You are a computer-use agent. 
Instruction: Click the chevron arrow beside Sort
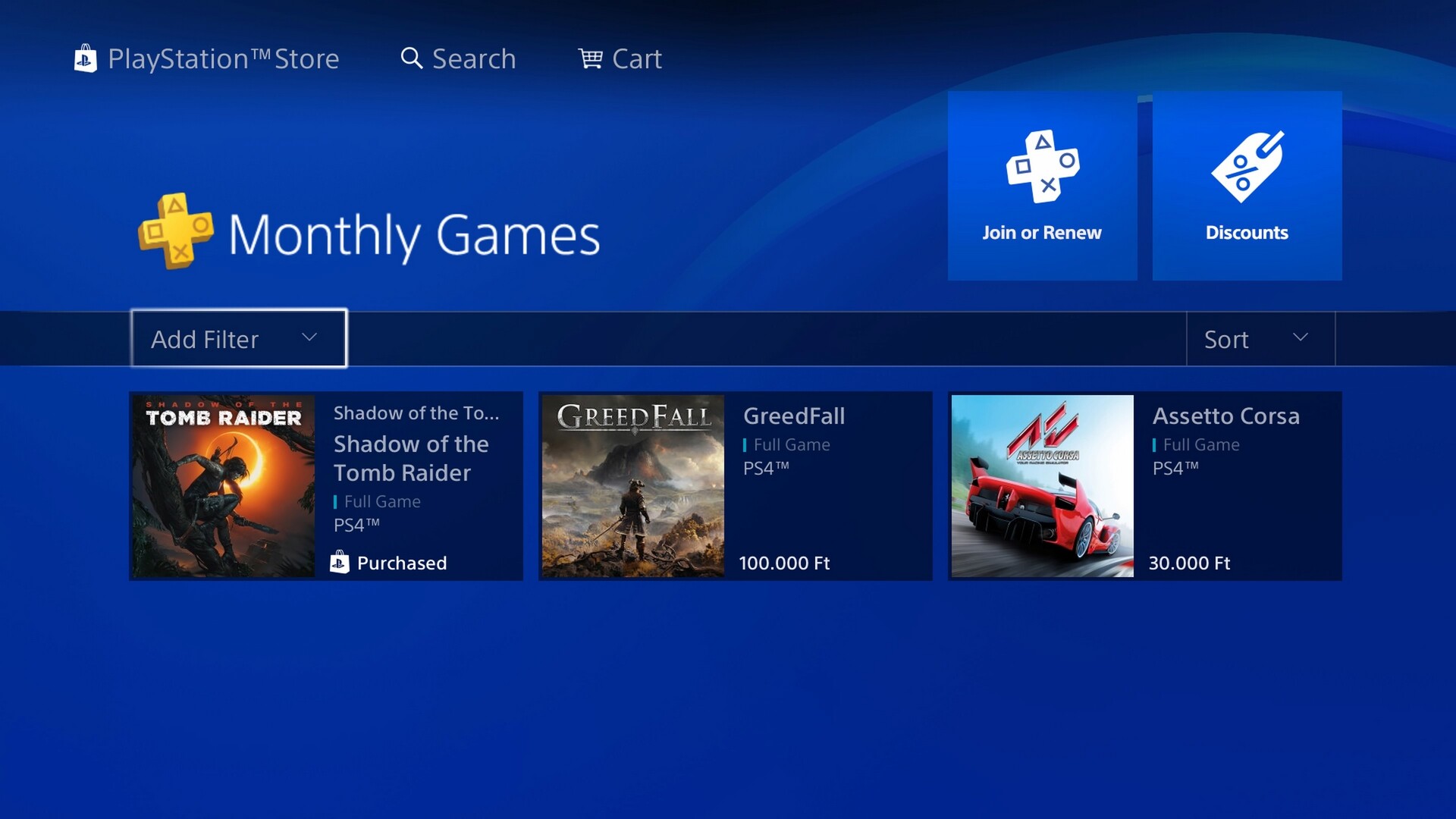pyautogui.click(x=1301, y=337)
